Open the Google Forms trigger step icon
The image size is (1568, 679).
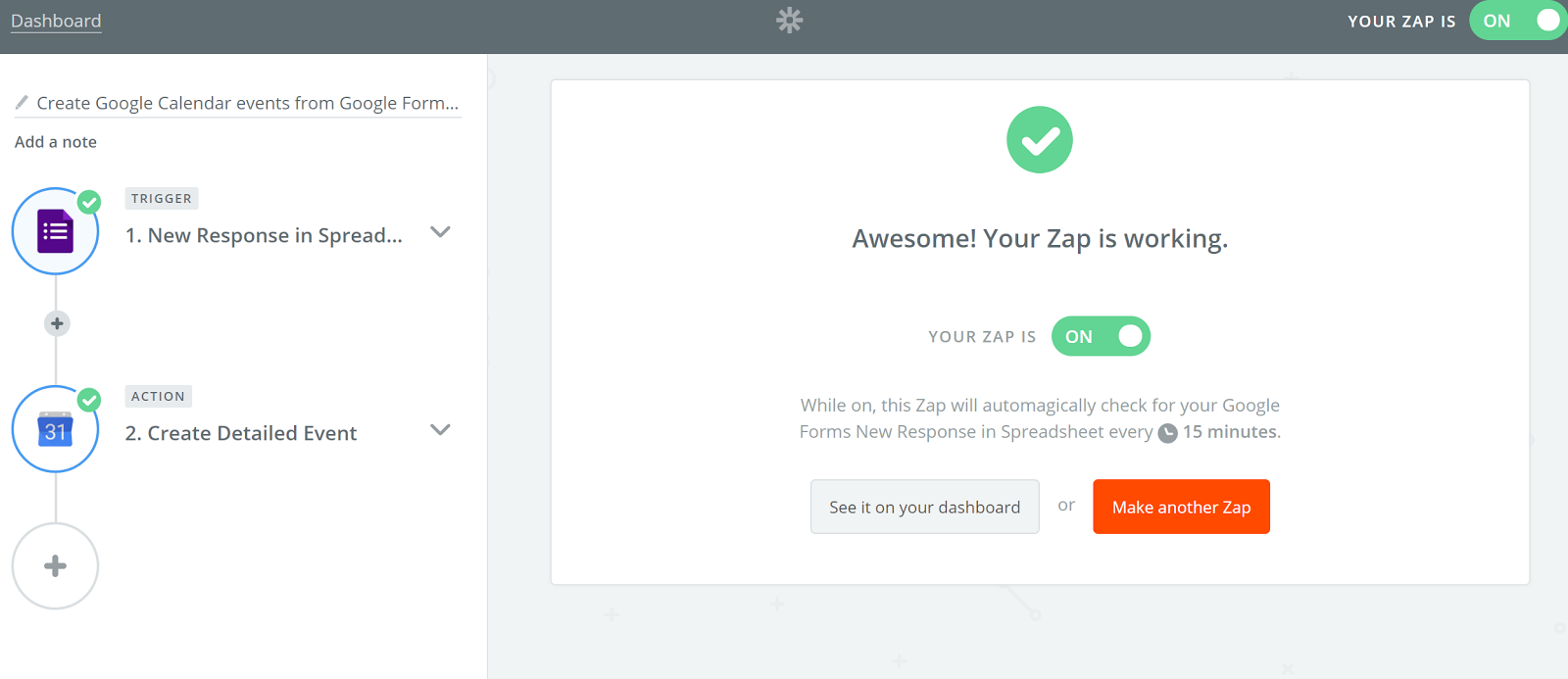pos(55,231)
